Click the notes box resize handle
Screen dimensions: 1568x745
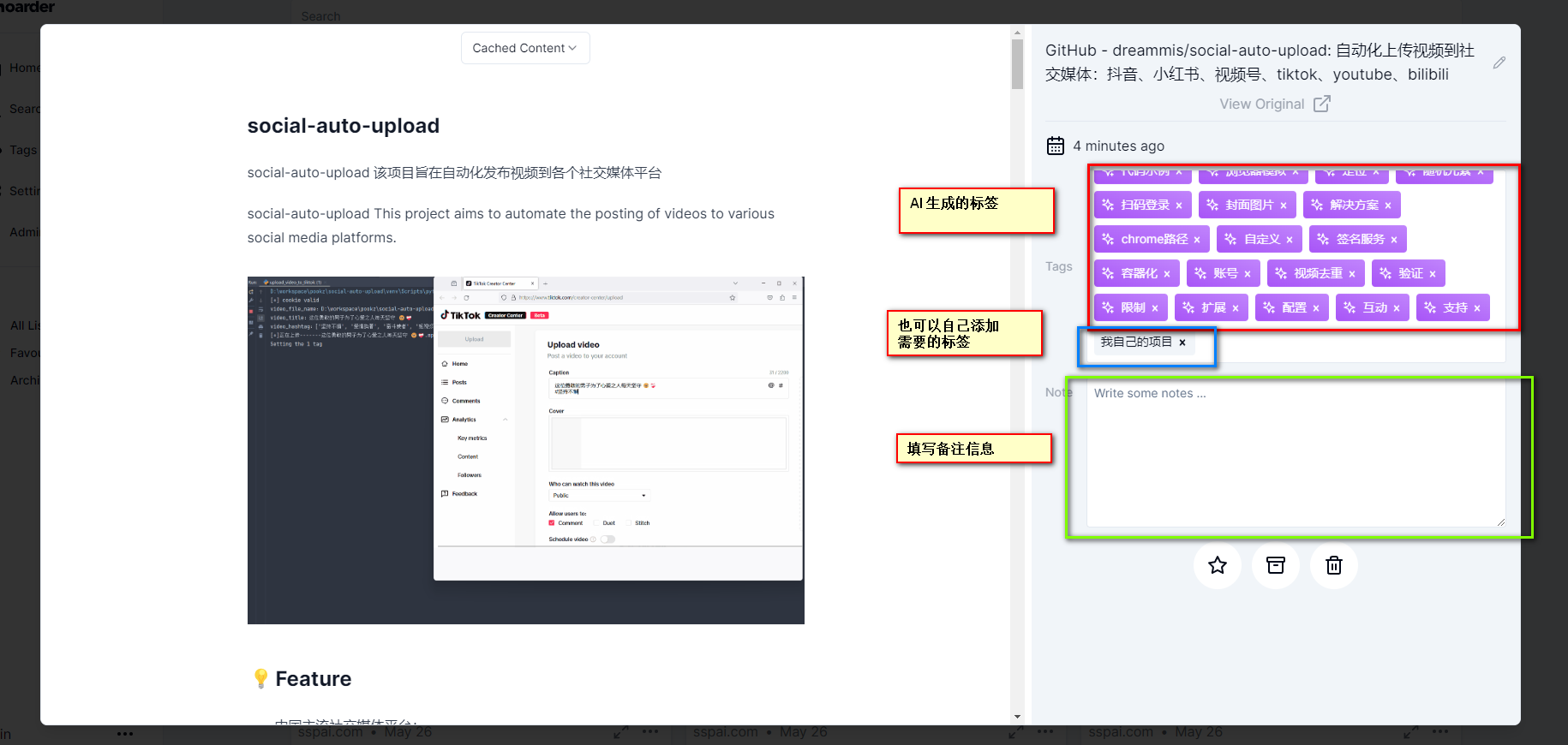[1500, 521]
